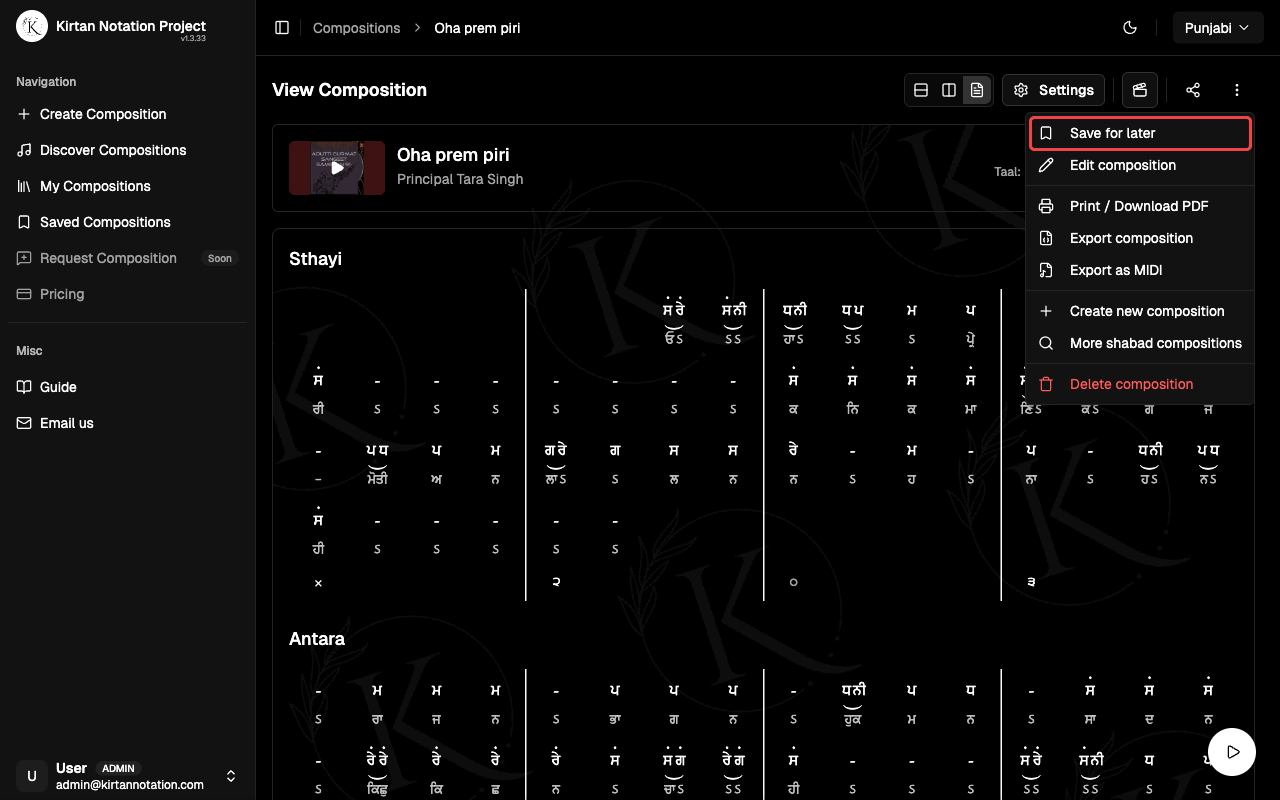Image resolution: width=1280 pixels, height=800 pixels.
Task: Open the media clapperboard panel icon
Action: click(x=1139, y=89)
